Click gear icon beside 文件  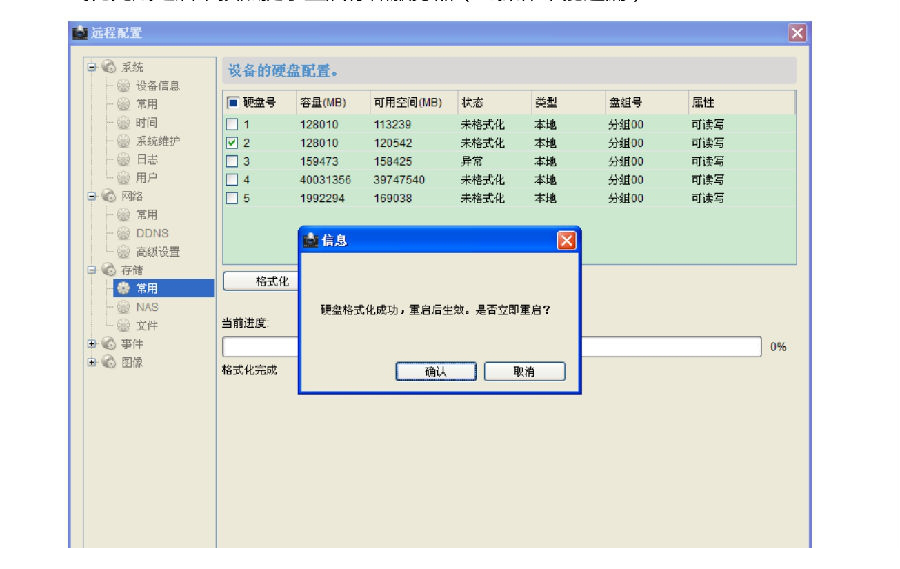point(123,326)
